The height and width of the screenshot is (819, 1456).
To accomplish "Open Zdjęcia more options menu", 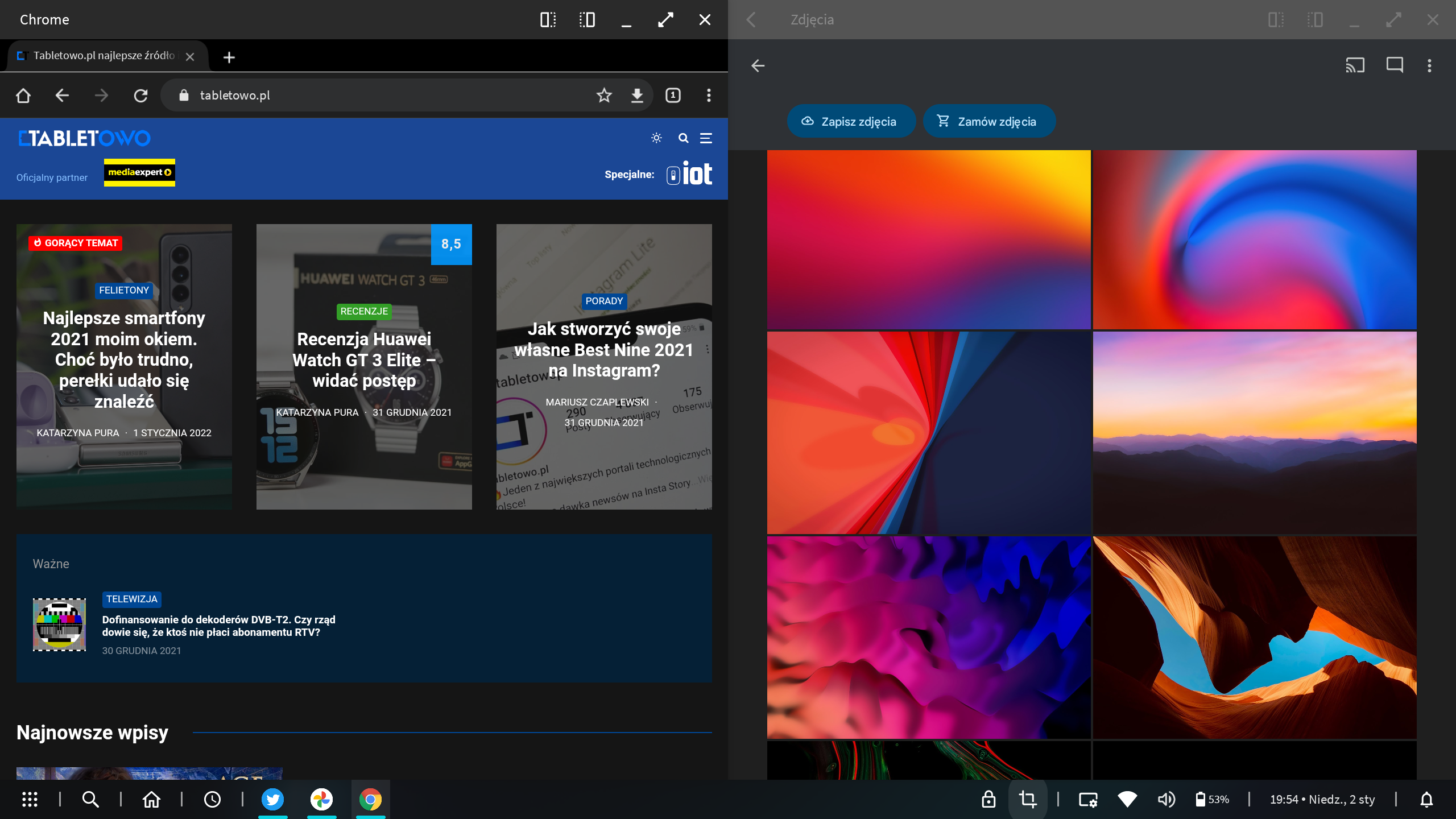I will click(x=1429, y=65).
